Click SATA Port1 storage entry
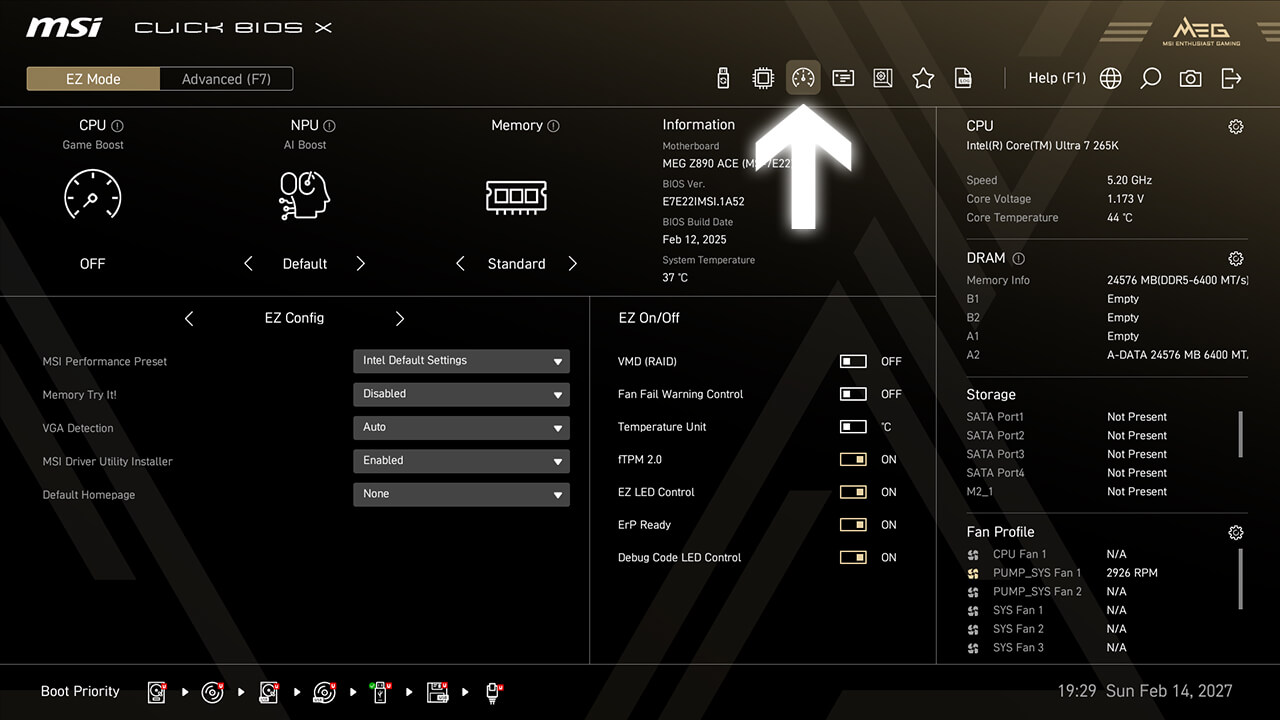The height and width of the screenshot is (720, 1280). (x=1067, y=417)
